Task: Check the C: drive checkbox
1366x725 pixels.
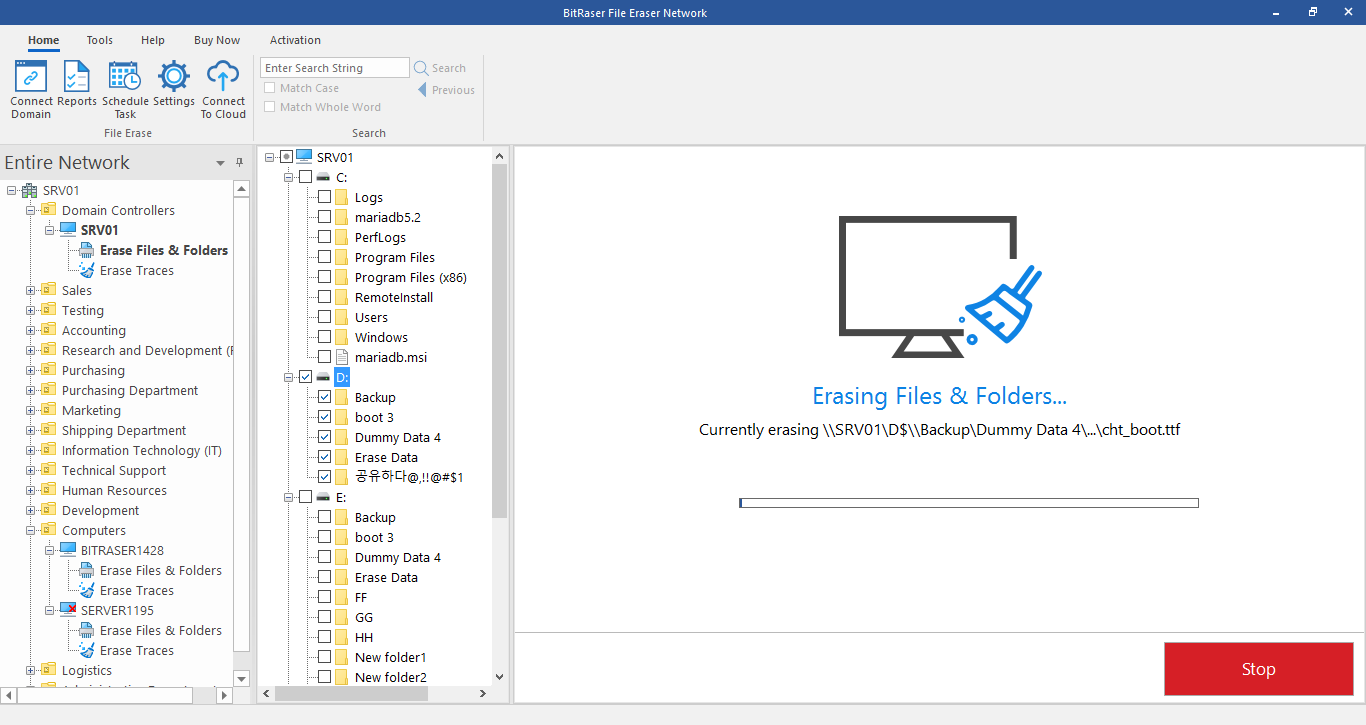Action: click(x=305, y=177)
